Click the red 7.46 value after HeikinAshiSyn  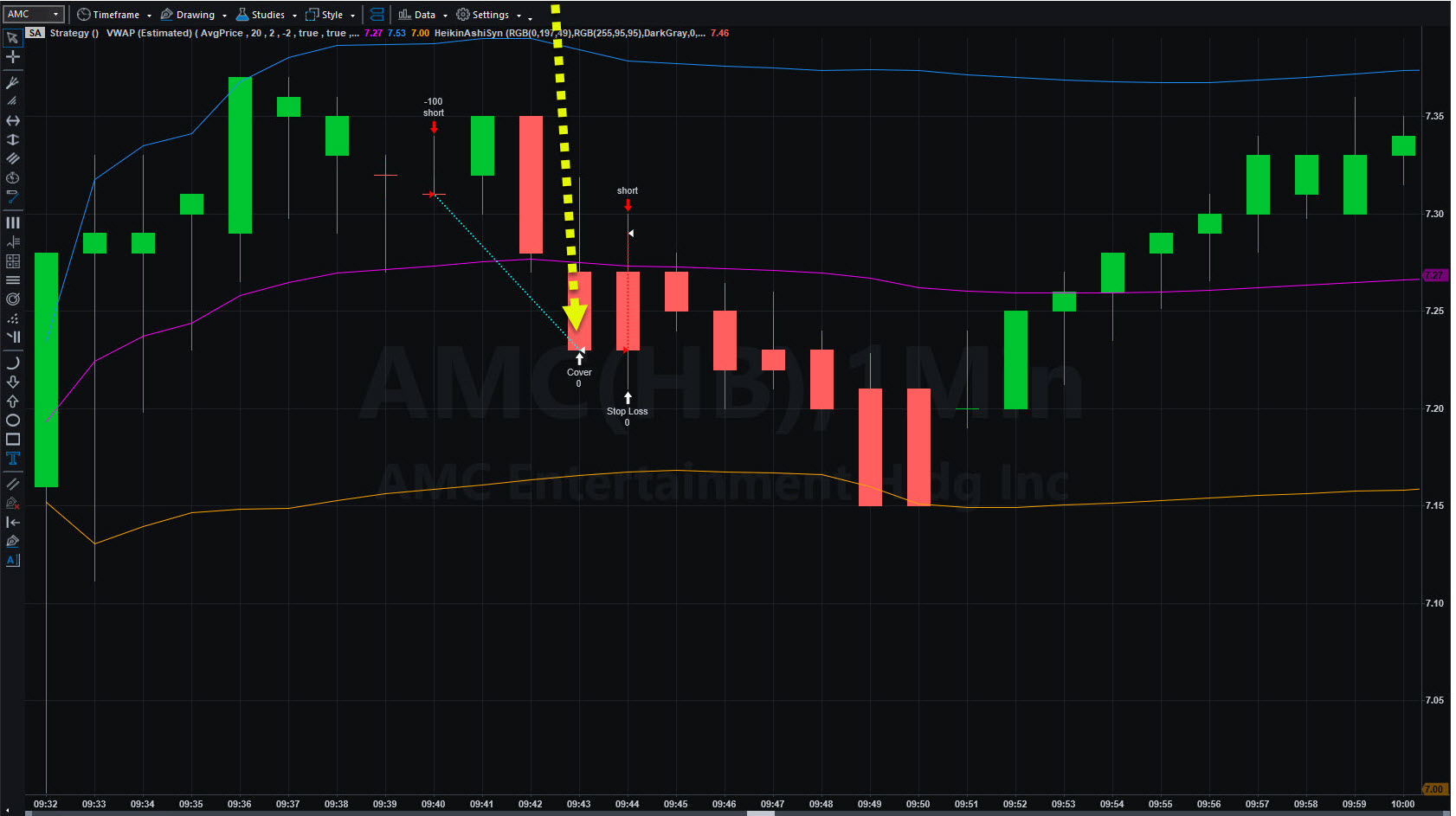coord(719,33)
